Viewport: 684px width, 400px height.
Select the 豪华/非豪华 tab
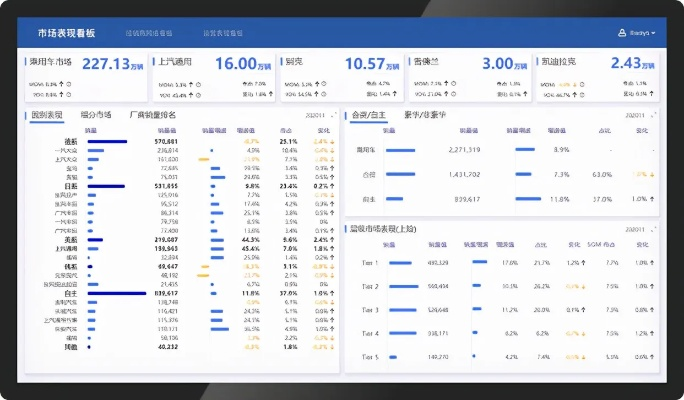point(424,115)
